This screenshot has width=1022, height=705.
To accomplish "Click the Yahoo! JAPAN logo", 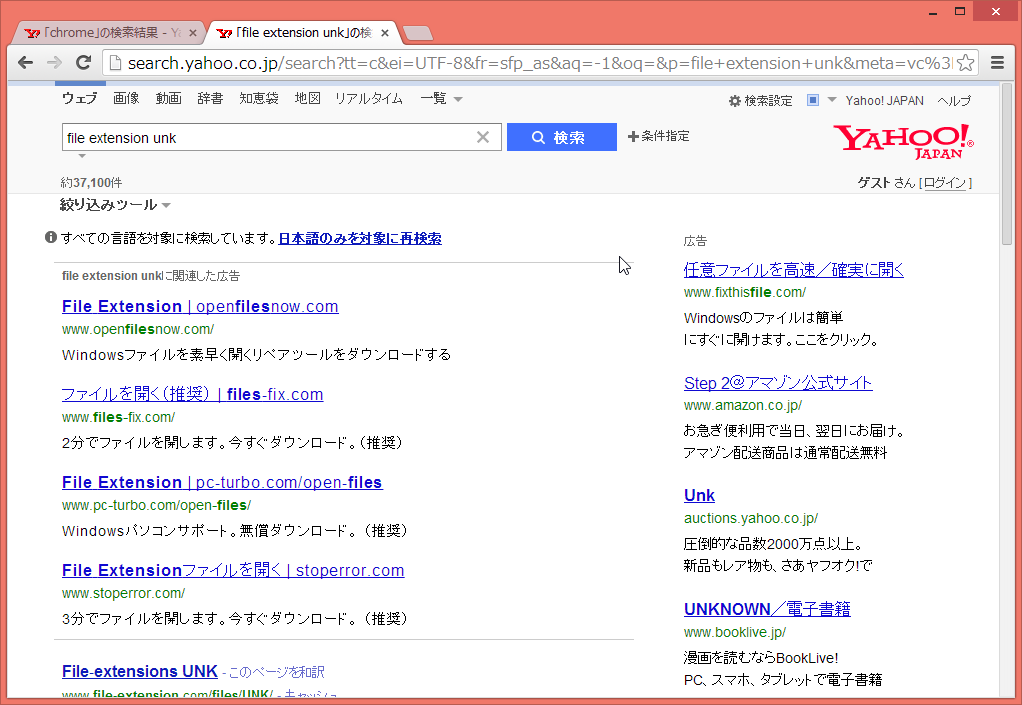I will click(903, 141).
